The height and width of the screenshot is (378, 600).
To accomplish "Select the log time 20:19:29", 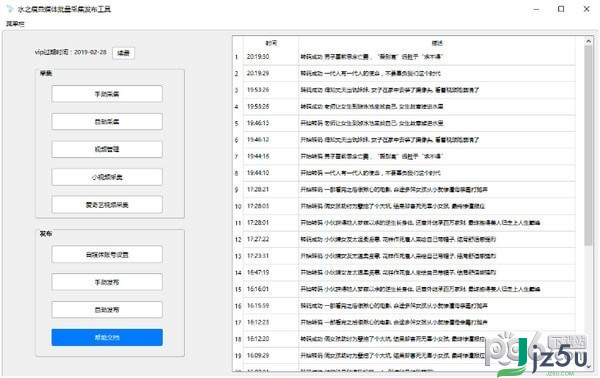I will (x=258, y=73).
